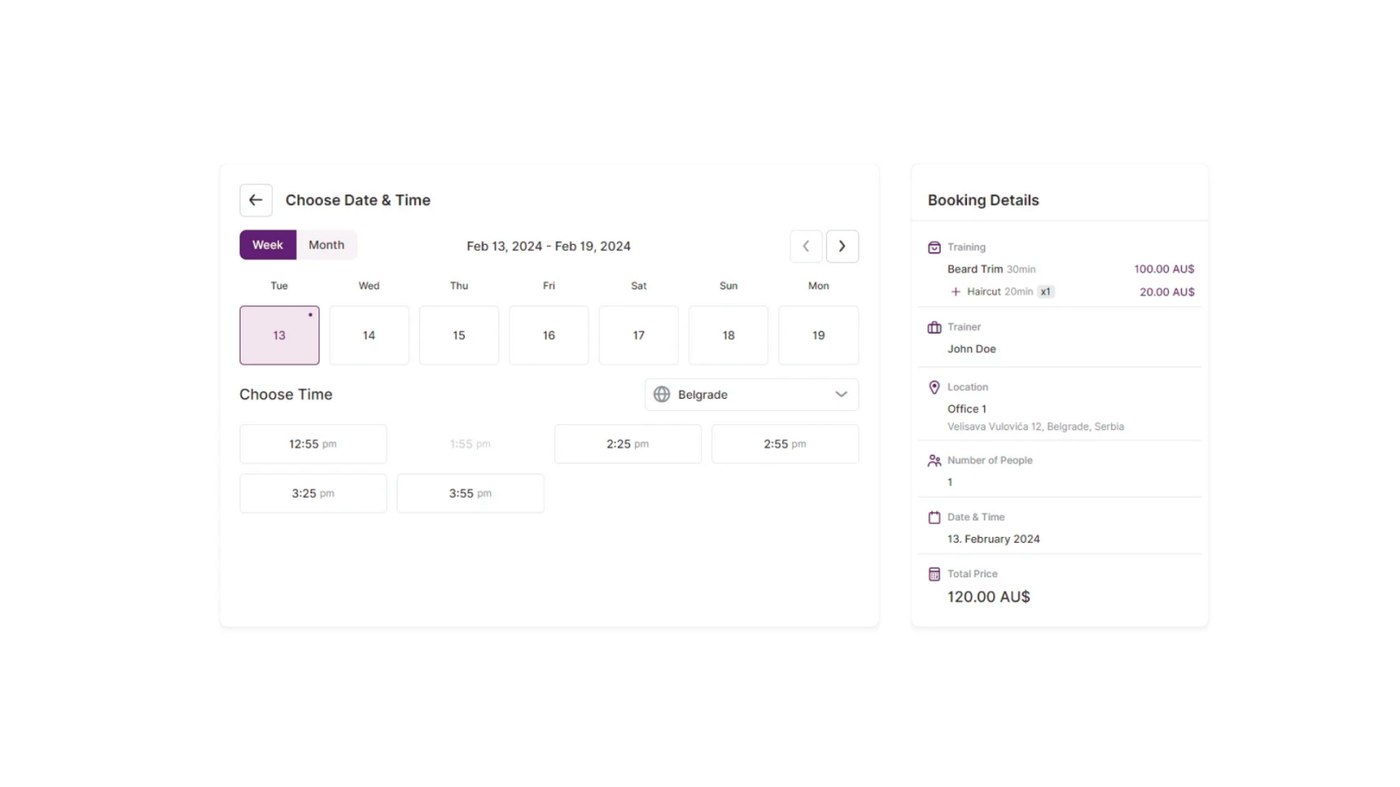Select Tuesday the 13th date

pyautogui.click(x=279, y=335)
